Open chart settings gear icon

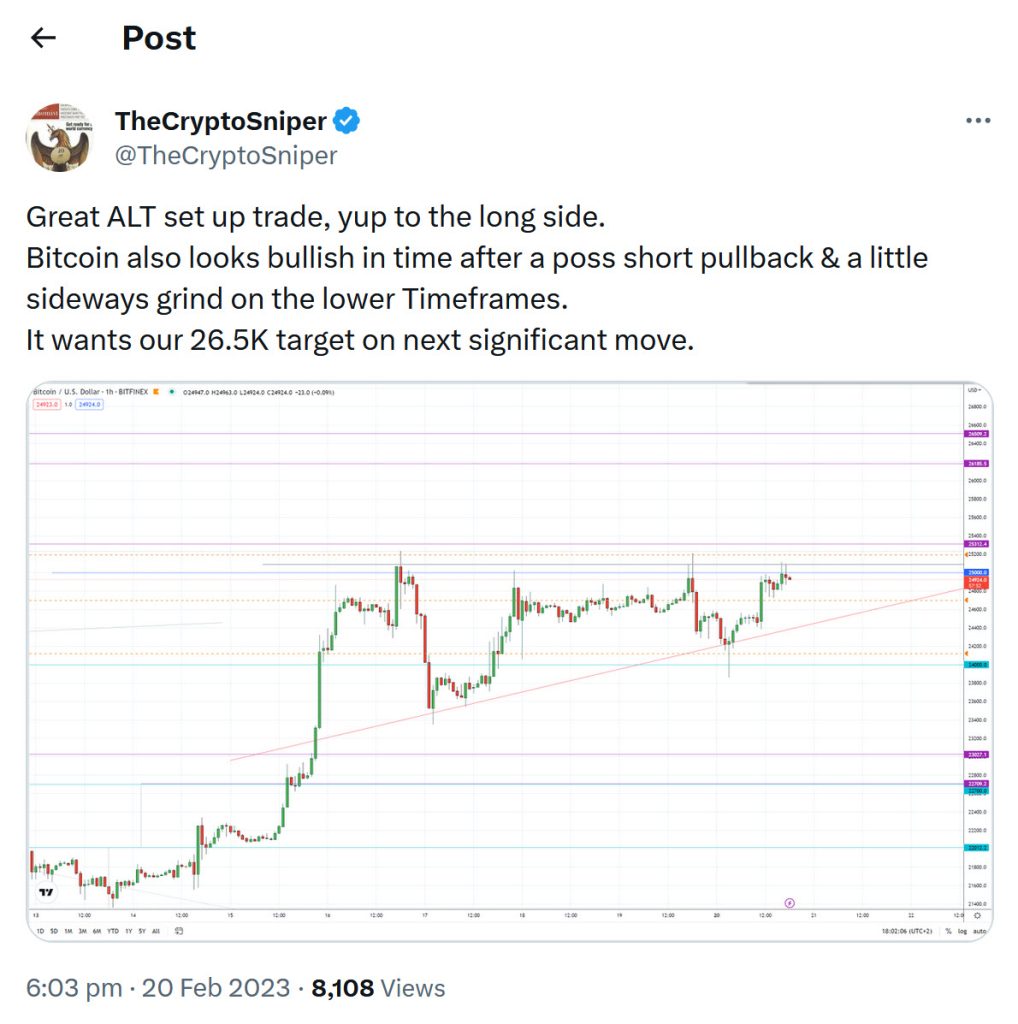(977, 915)
